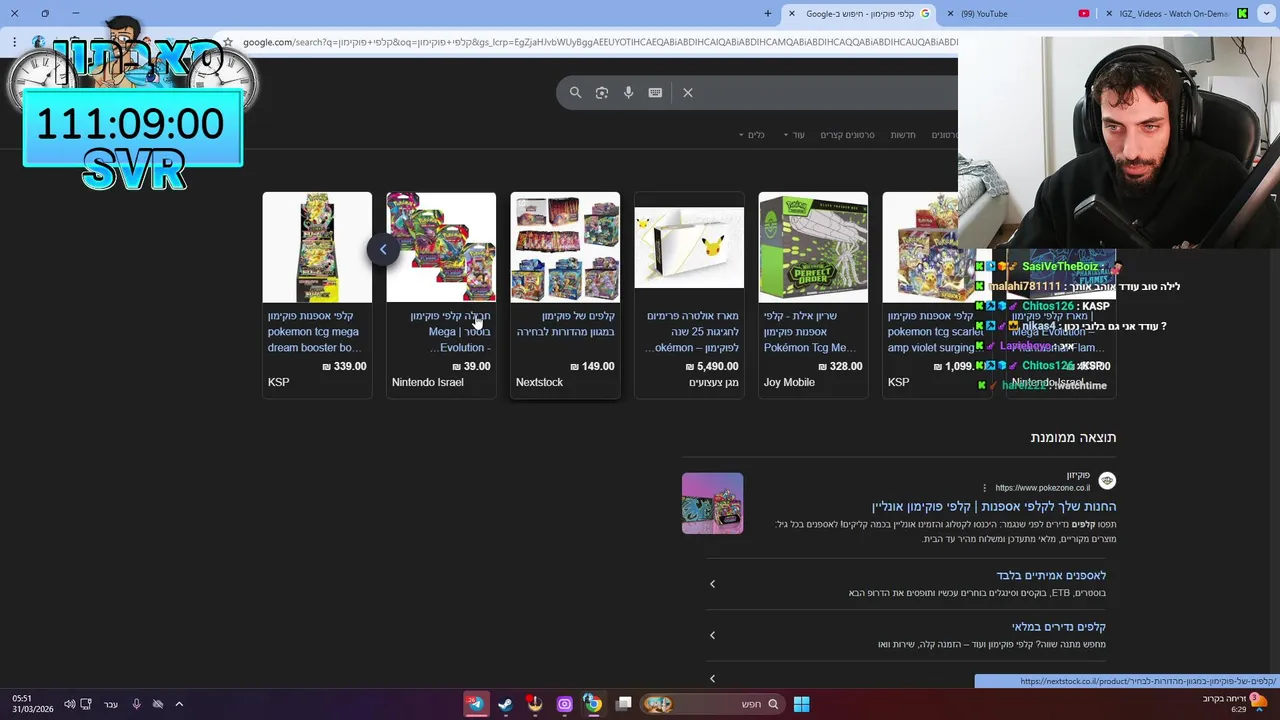Viewport: 1280px width, 720px height.
Task: Show hidden system tray icons chevron
Action: click(x=179, y=704)
